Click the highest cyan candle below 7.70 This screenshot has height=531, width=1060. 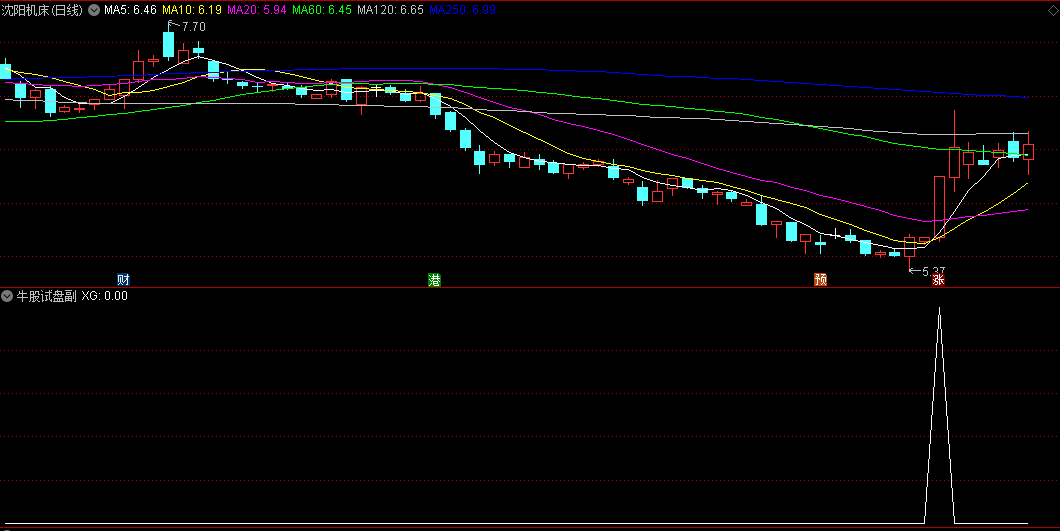(x=168, y=45)
